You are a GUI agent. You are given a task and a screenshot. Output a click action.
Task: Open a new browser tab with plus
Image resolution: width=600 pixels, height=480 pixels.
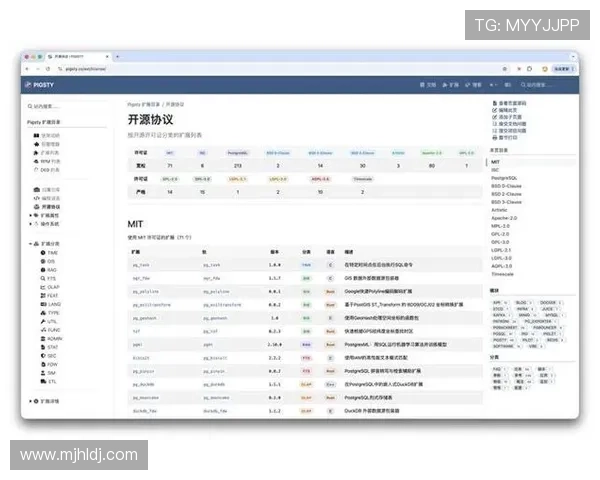(x=117, y=57)
